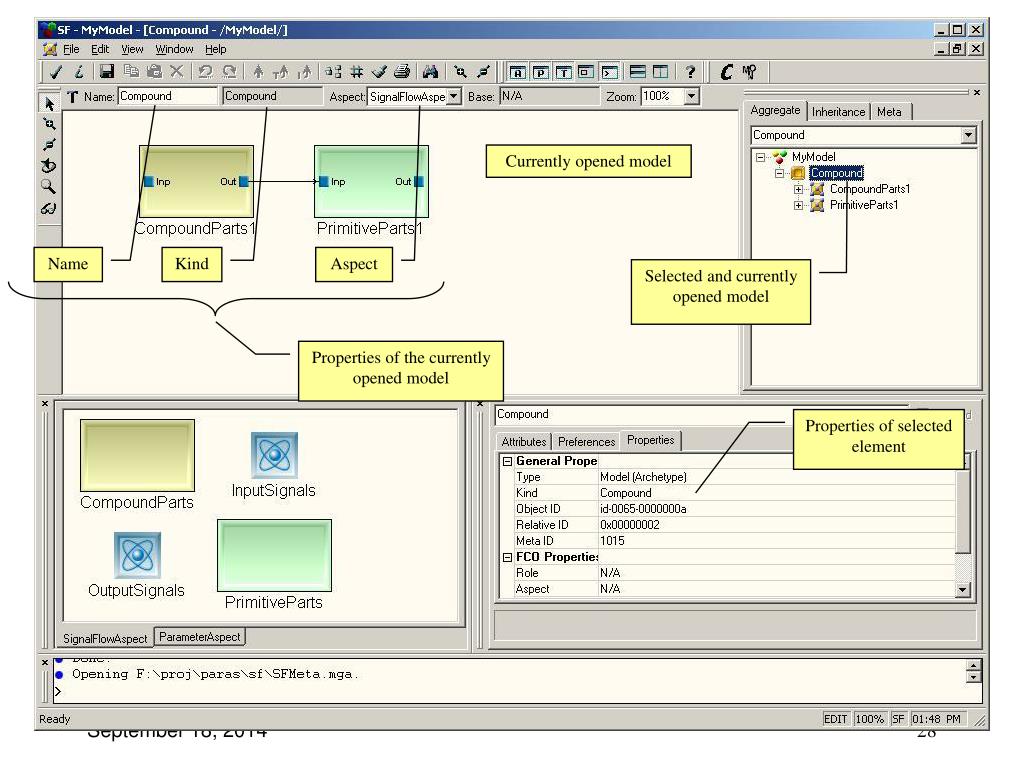Toggle panel with the 'A' window icon
Viewport: 1024px width, 768px height.
[x=517, y=72]
